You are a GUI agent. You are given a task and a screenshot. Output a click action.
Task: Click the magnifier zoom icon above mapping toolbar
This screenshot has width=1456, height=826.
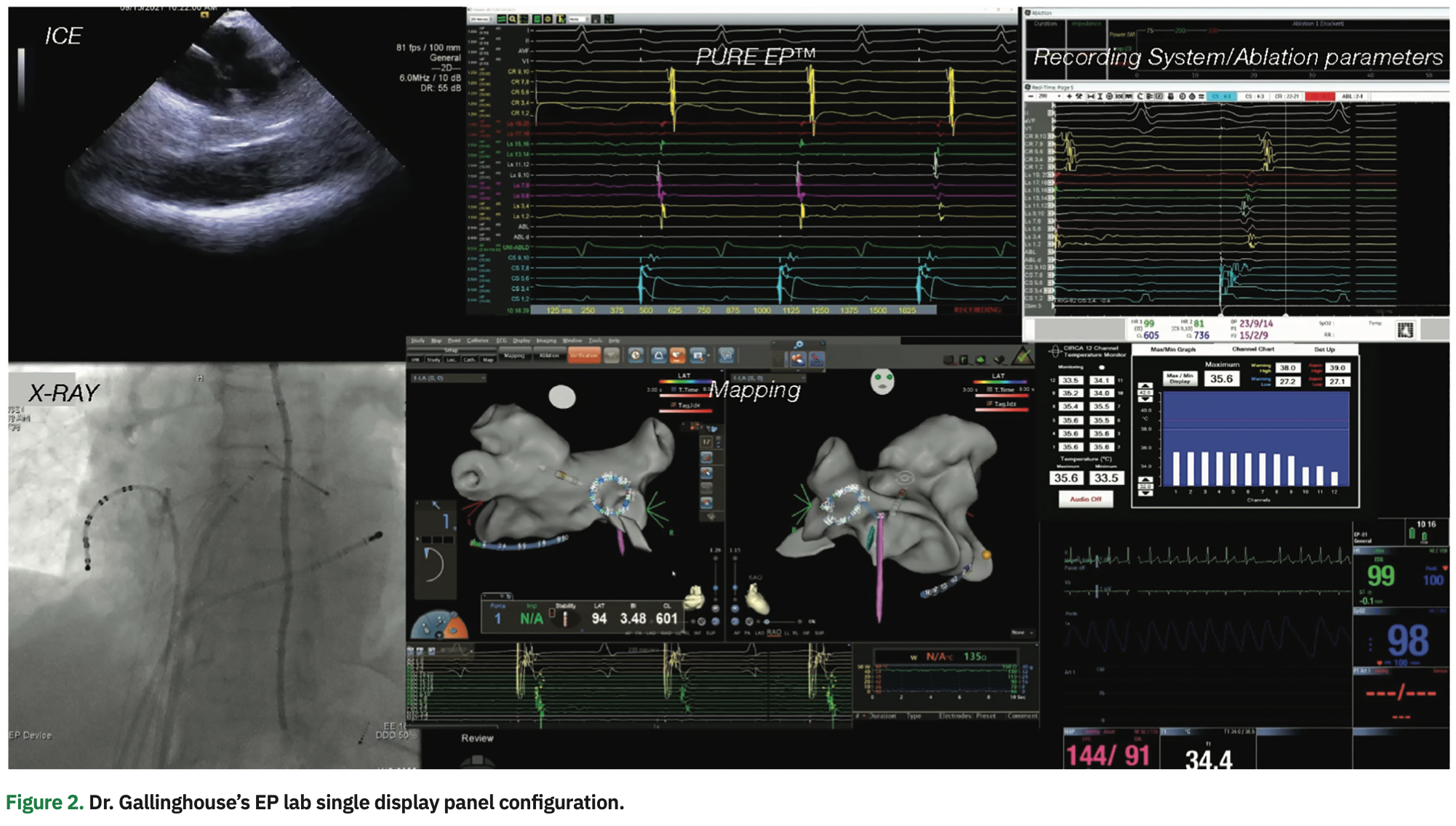tap(799, 345)
